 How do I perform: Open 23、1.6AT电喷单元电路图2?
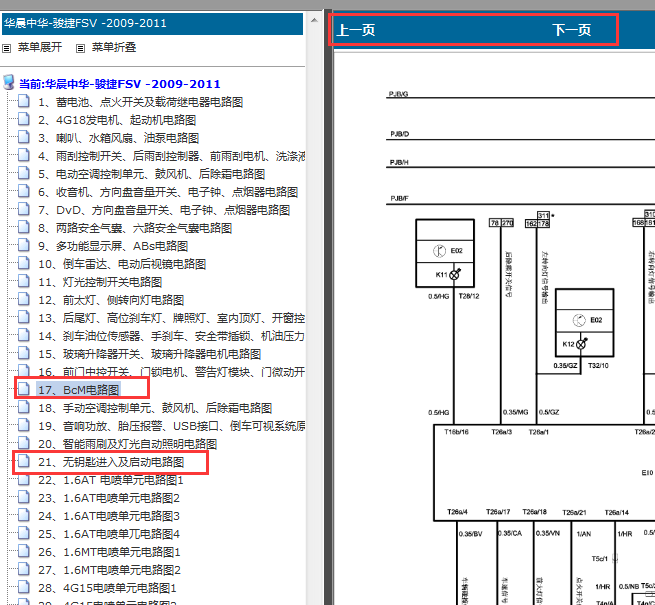coord(109,498)
